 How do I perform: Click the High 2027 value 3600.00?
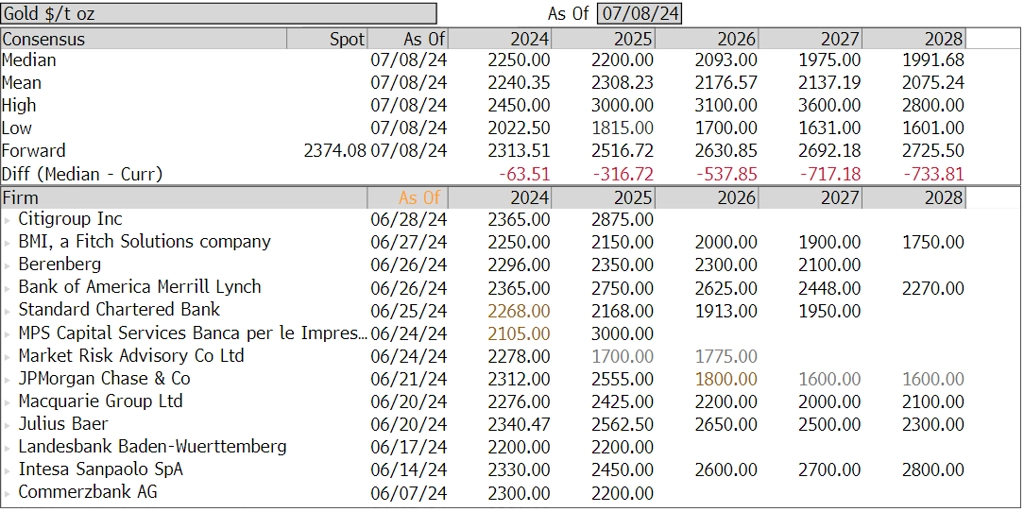829,105
